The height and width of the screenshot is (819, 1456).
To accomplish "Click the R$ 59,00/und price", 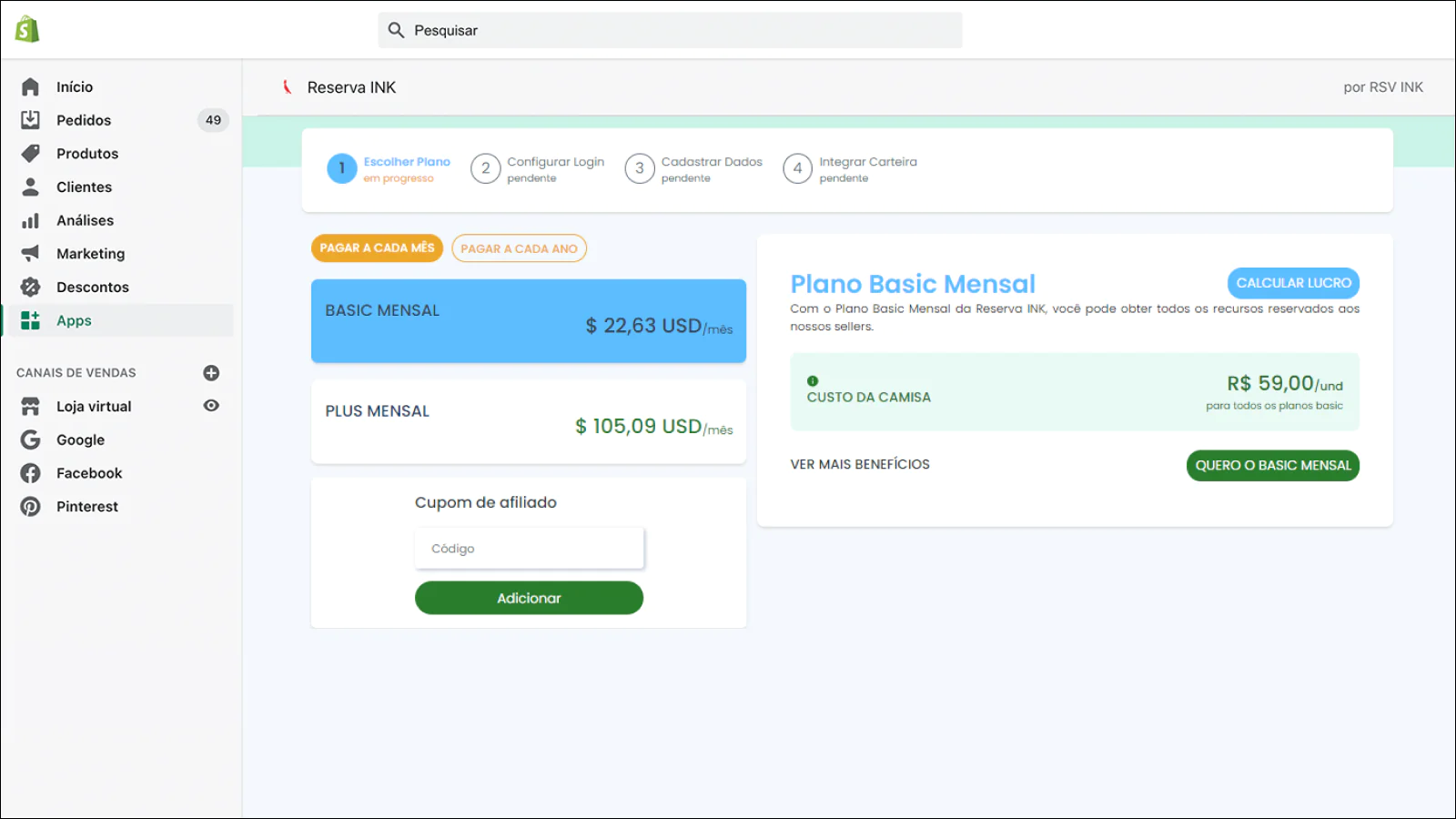I will pyautogui.click(x=1284, y=383).
